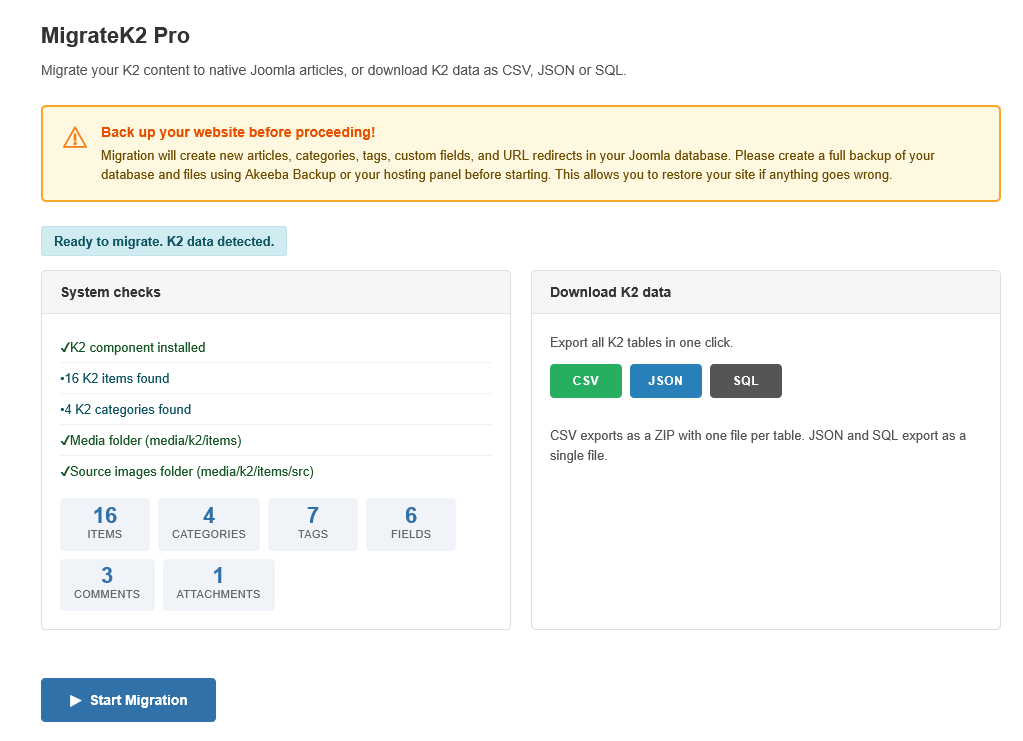Click the Back up your website heading
1023x741 pixels.
point(238,132)
